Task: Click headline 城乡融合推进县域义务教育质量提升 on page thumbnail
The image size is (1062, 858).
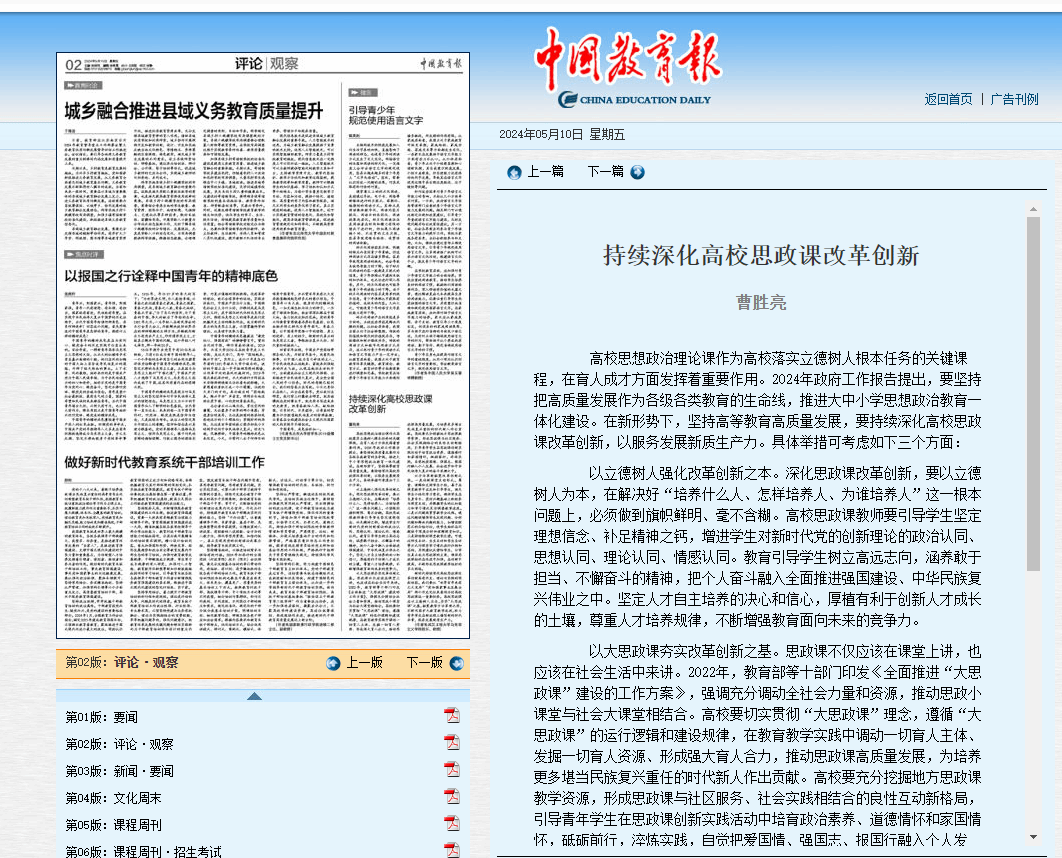Action: pyautogui.click(x=193, y=111)
